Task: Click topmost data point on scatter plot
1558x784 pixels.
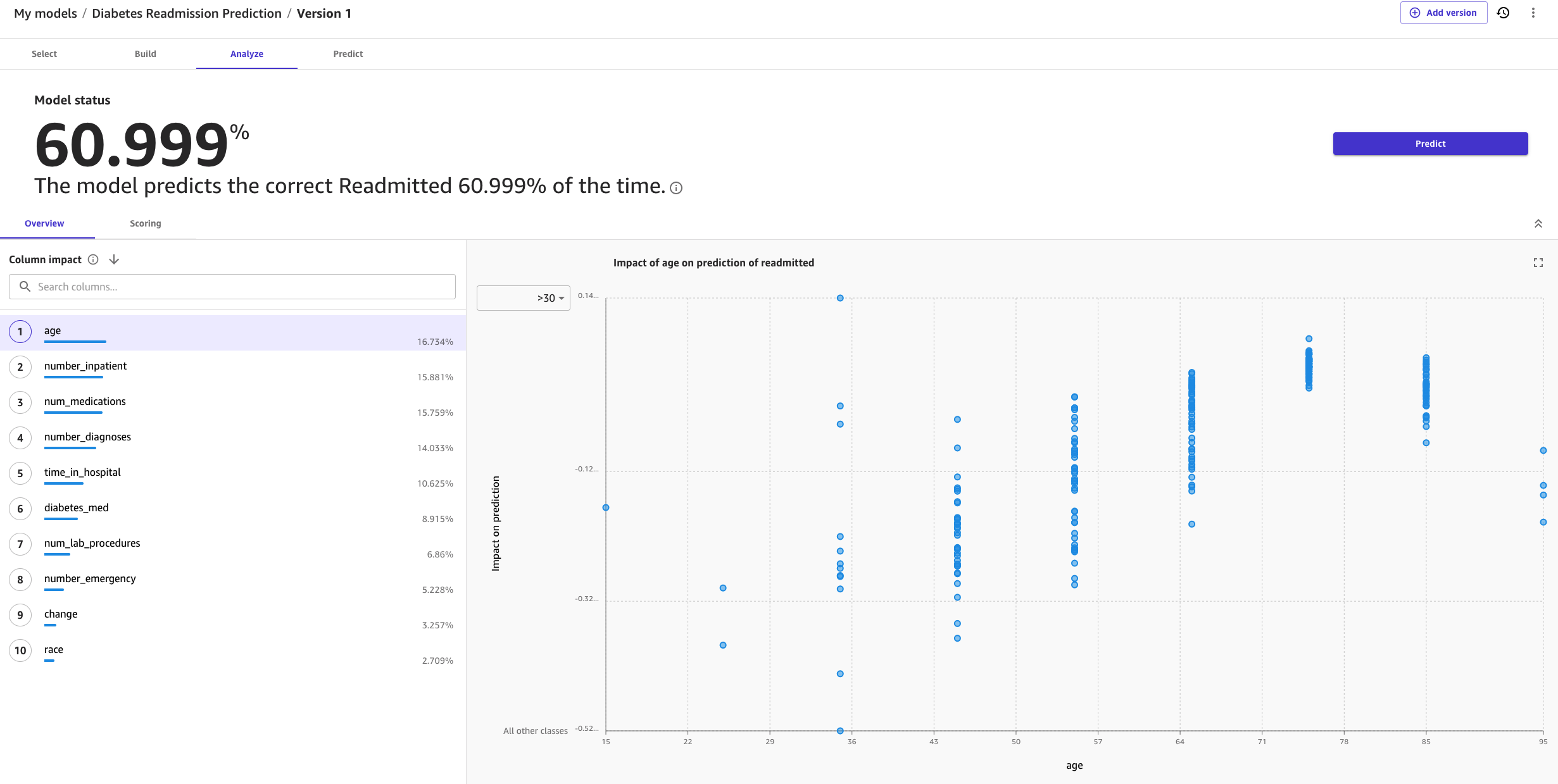Action: click(x=840, y=298)
